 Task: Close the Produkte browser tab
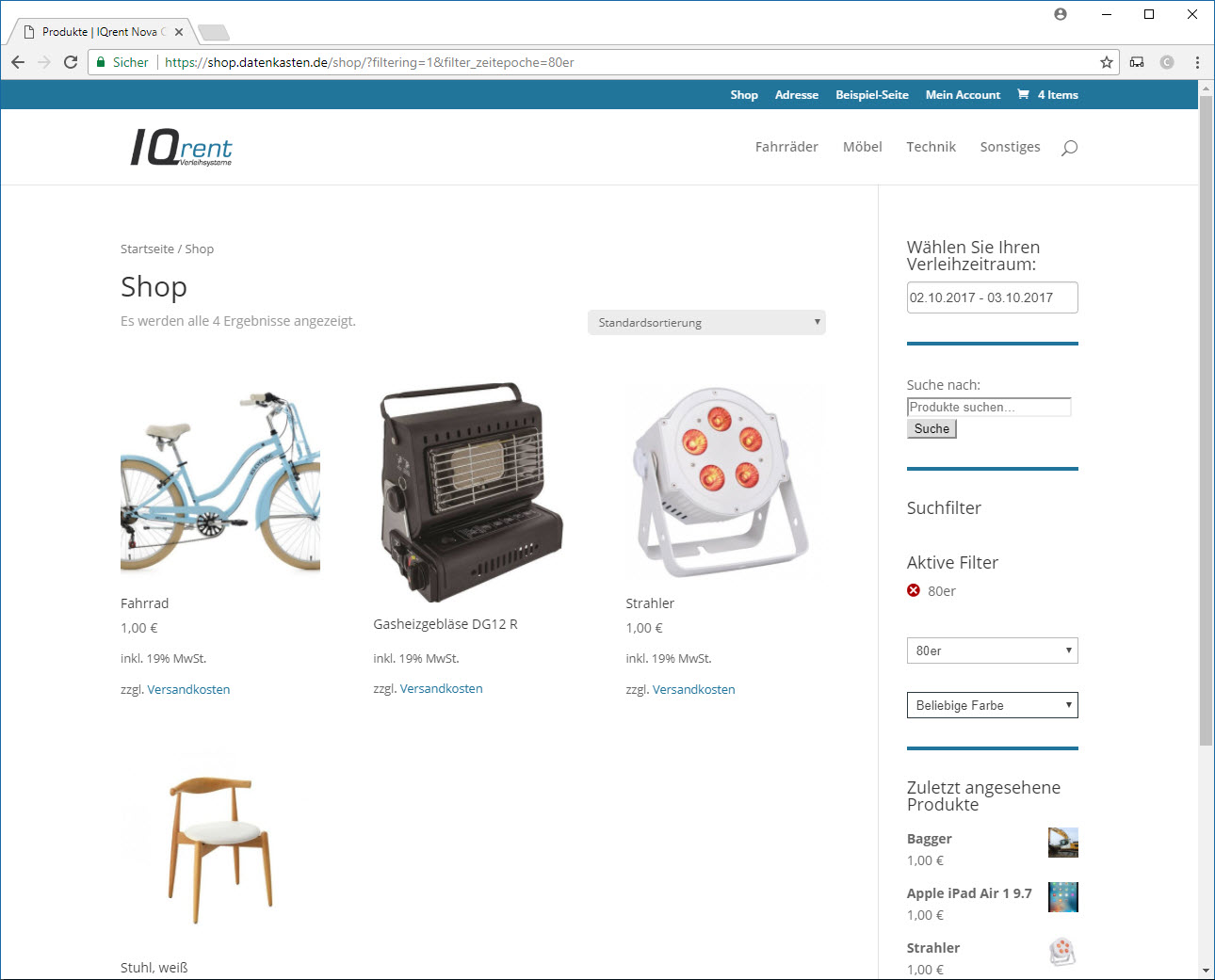(179, 32)
